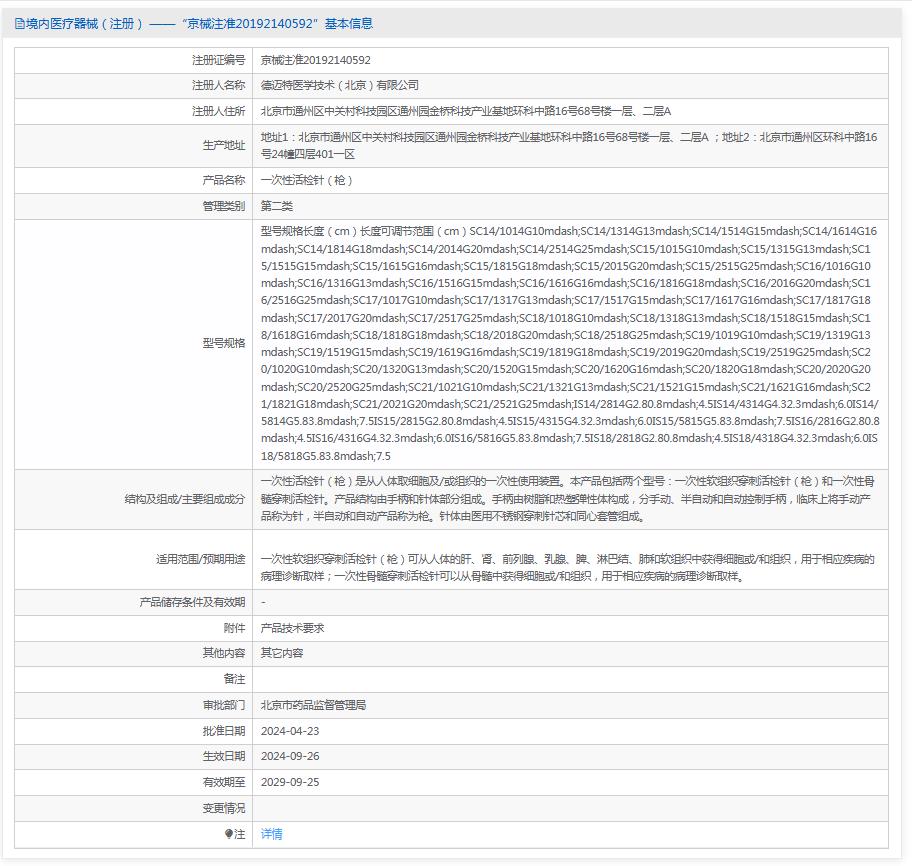The height and width of the screenshot is (866, 912).
Task: Open the 详情 details link
Action: click(x=271, y=834)
